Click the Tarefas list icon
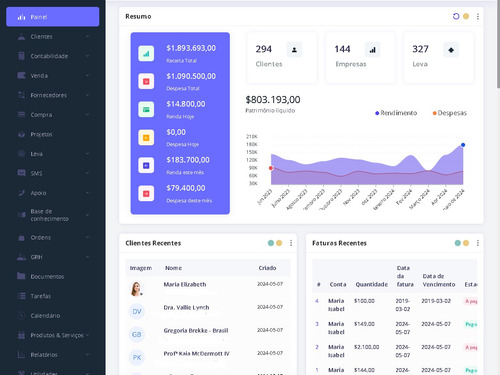Image resolution: width=500 pixels, height=375 pixels. [21, 296]
